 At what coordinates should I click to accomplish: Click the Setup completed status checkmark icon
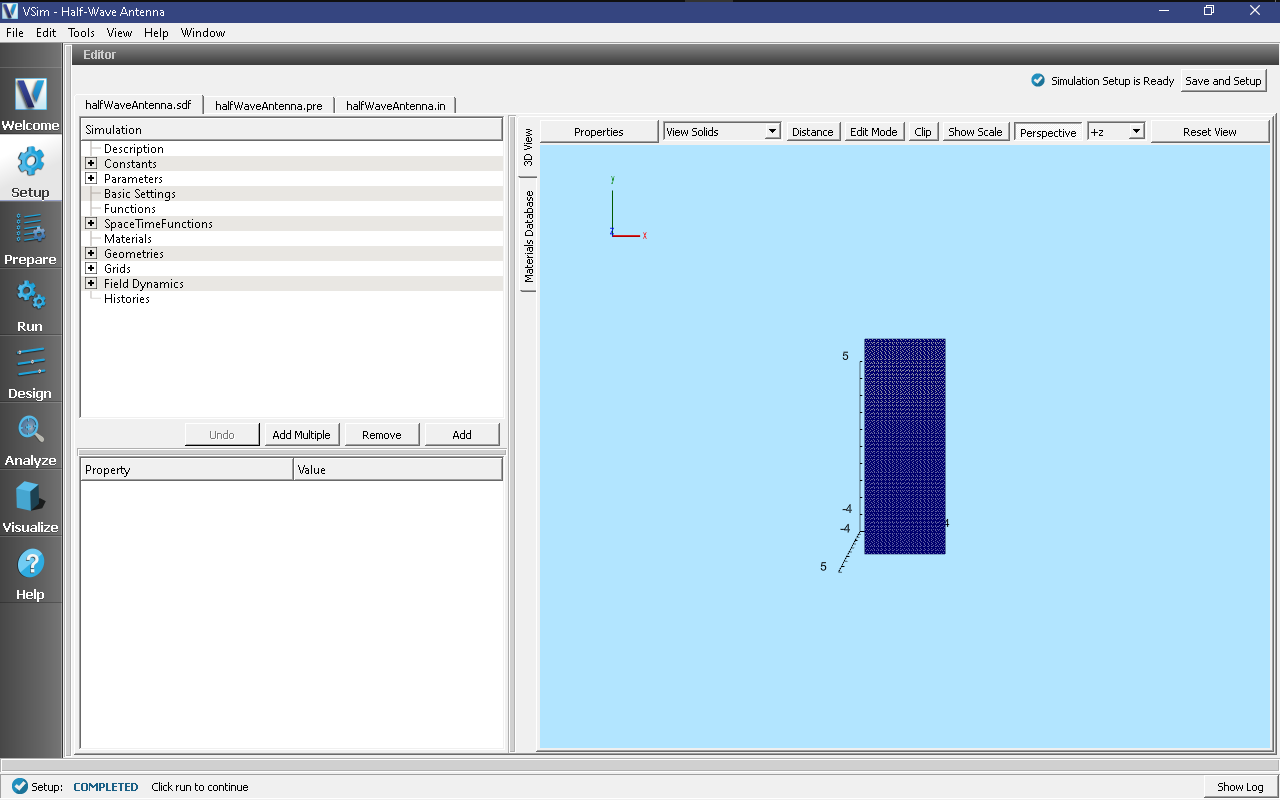[x=20, y=786]
